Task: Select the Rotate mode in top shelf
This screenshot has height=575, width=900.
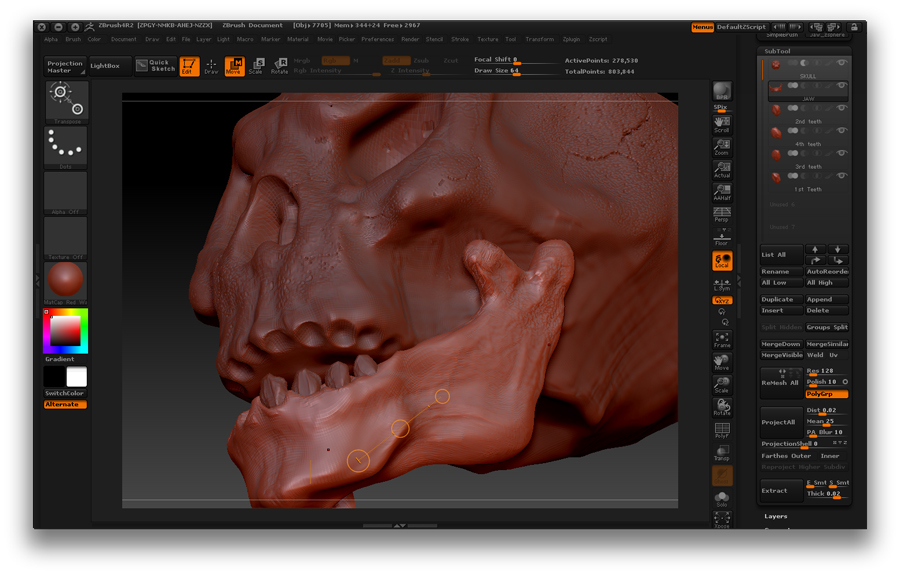Action: point(280,66)
